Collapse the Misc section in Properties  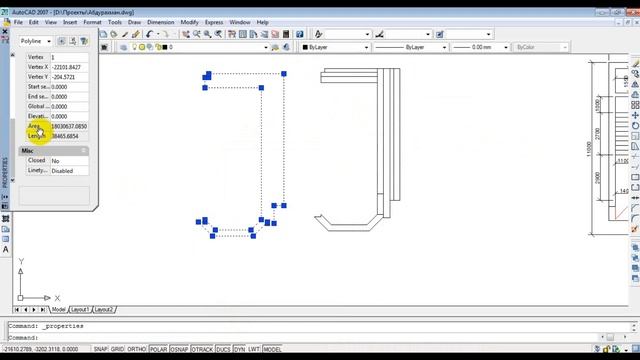coord(84,151)
